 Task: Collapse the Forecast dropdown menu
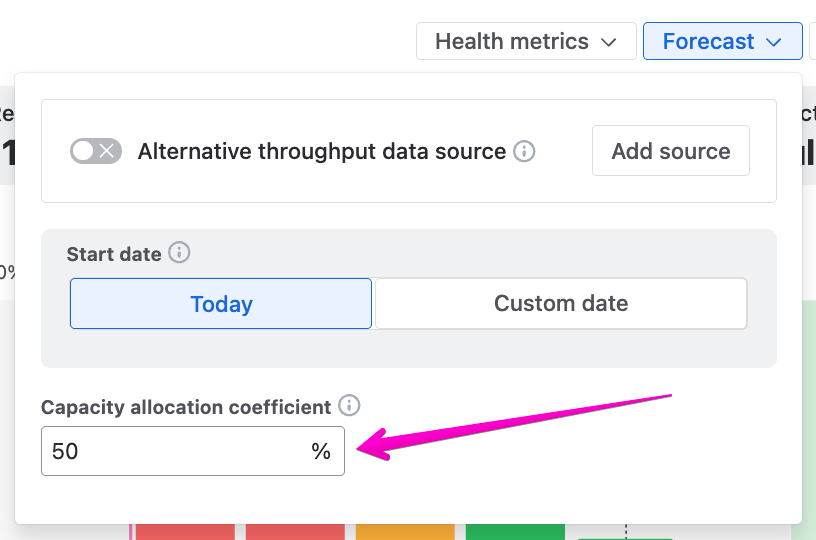[722, 42]
